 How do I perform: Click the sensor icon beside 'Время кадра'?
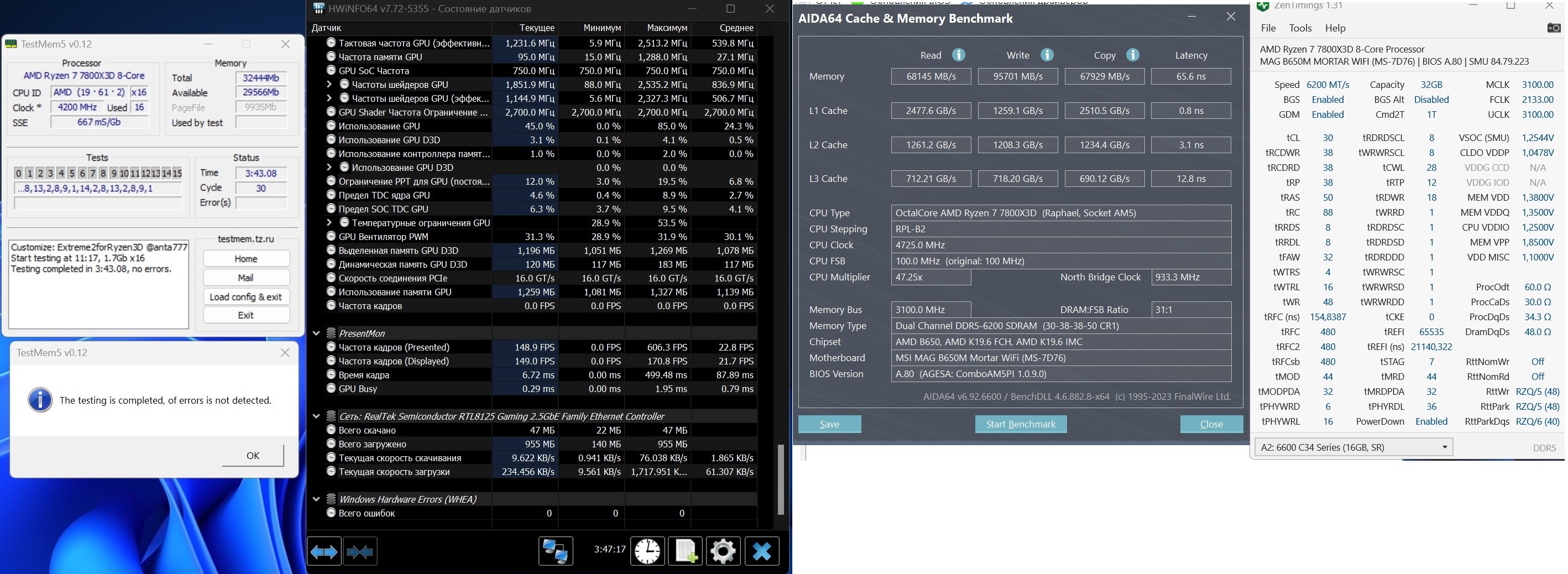pos(331,374)
